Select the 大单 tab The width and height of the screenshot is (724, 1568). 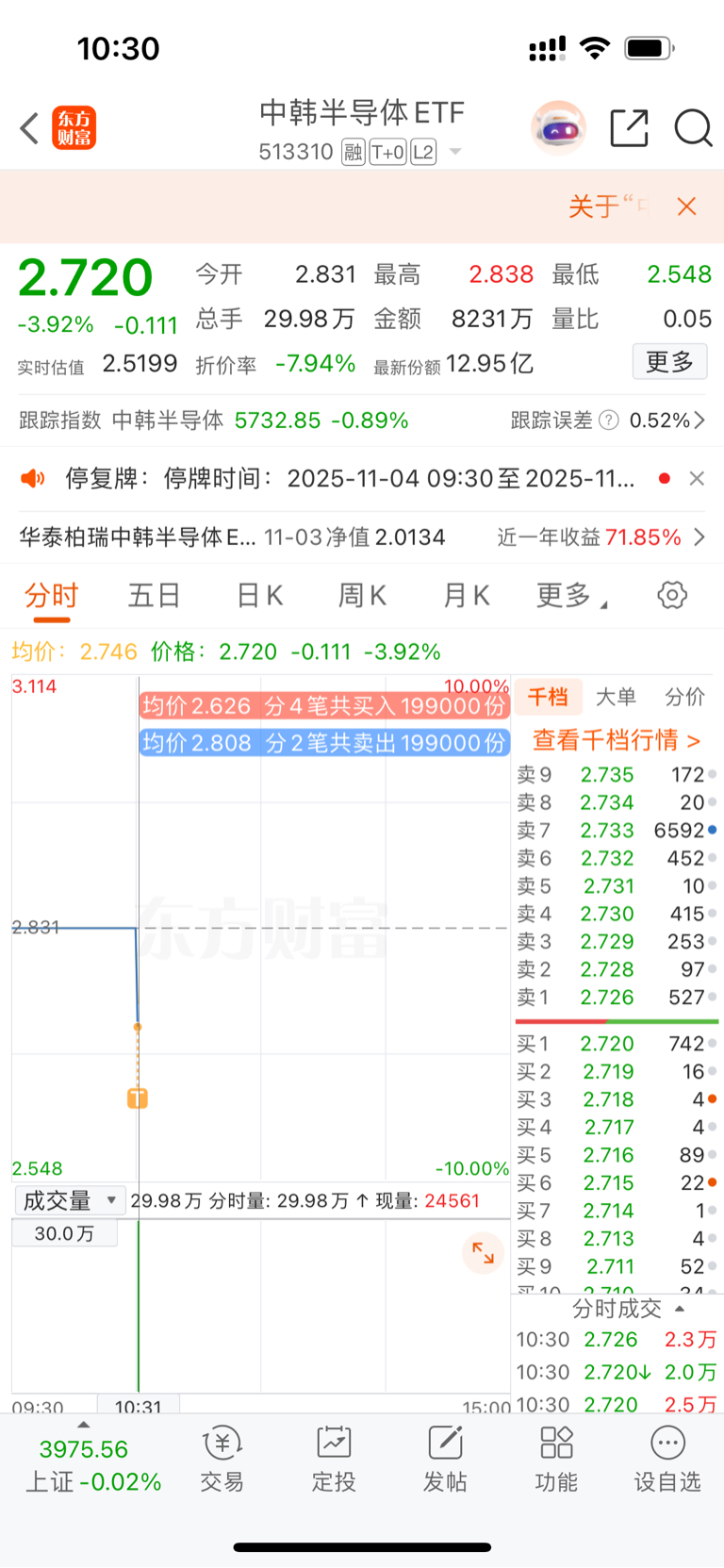click(x=617, y=698)
